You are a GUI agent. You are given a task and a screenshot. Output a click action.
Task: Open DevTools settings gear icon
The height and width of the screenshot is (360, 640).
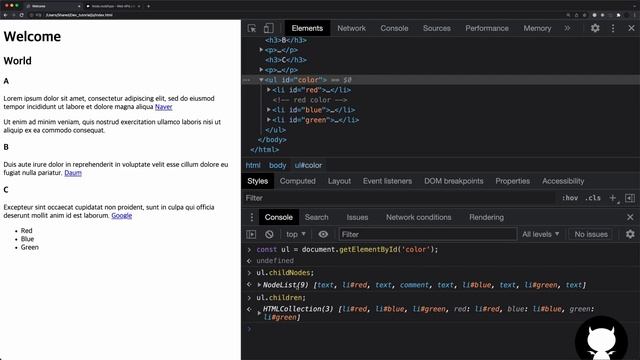pos(595,28)
